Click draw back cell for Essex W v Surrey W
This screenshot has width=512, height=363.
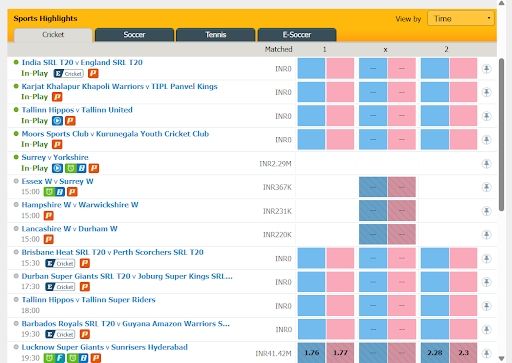click(373, 187)
